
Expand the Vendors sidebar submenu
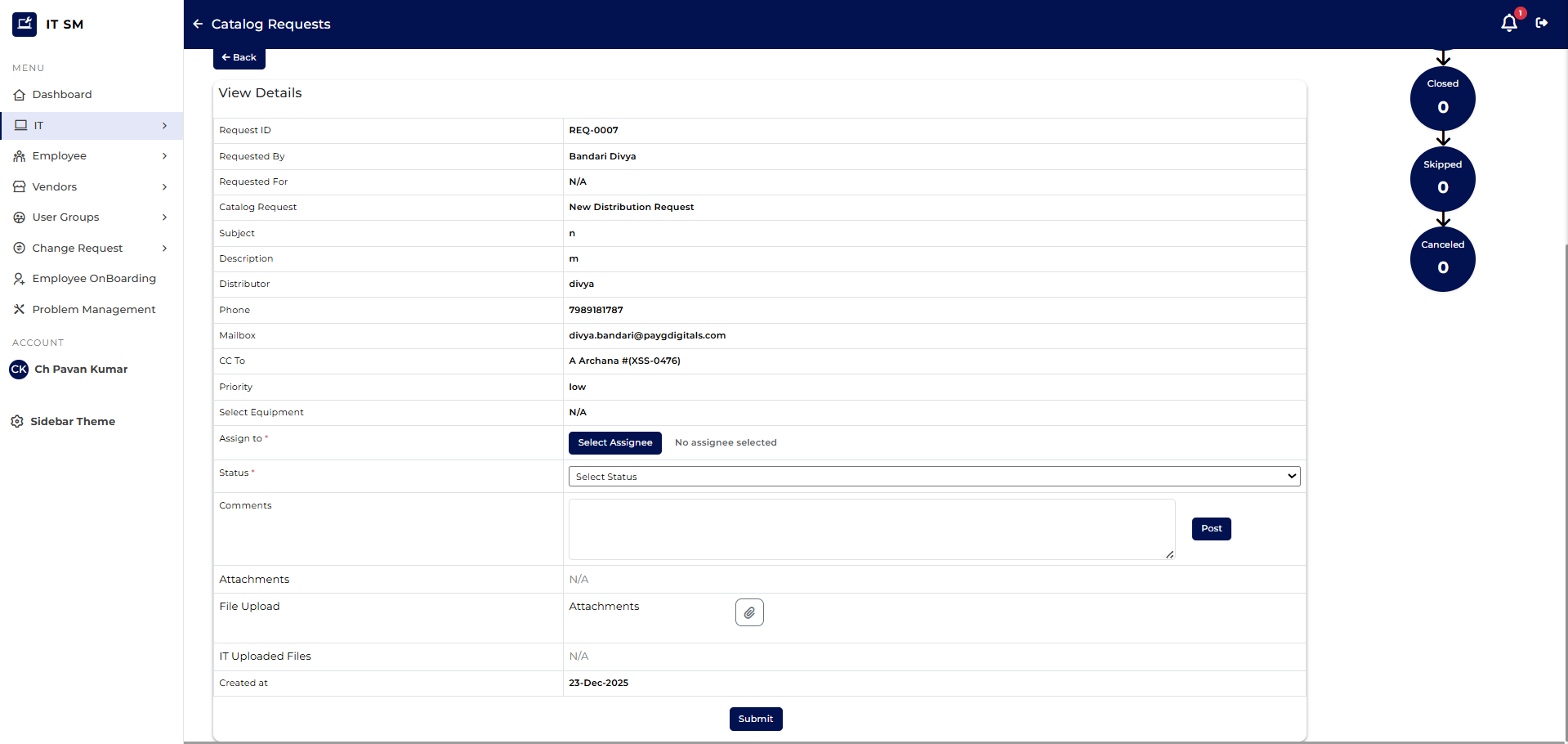coord(164,187)
